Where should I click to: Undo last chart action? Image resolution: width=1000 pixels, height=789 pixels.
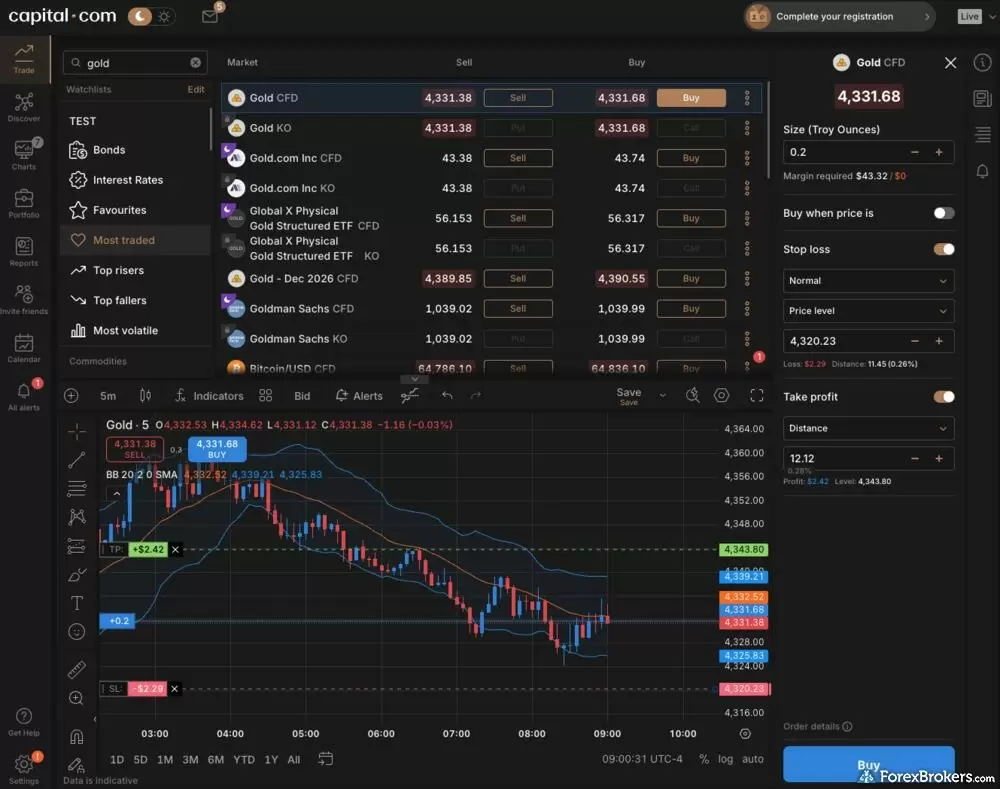tap(447, 395)
